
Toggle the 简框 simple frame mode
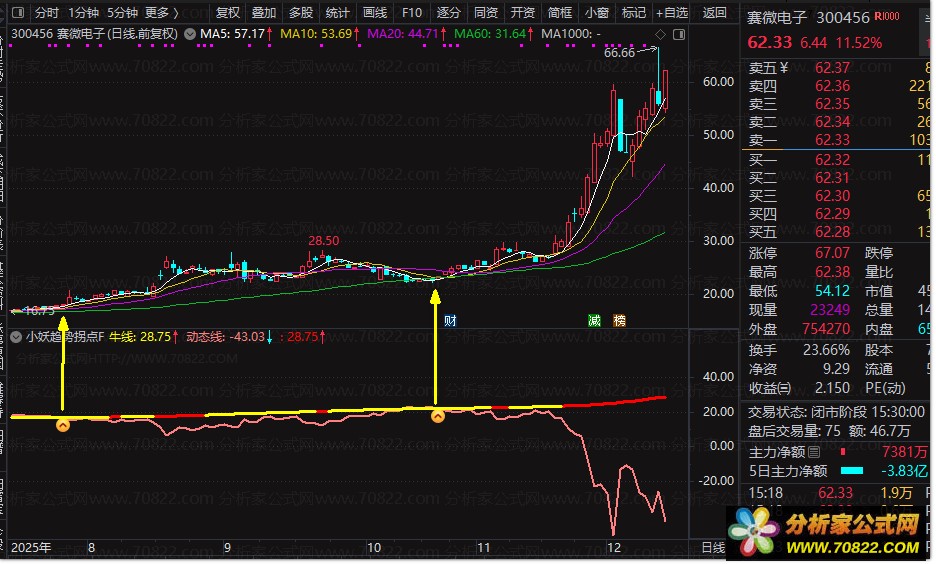[x=559, y=12]
